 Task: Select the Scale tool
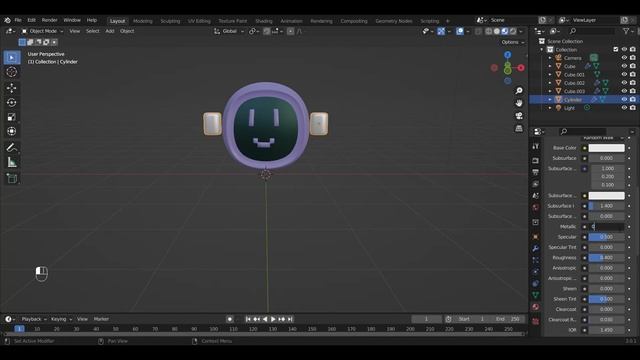[12, 117]
